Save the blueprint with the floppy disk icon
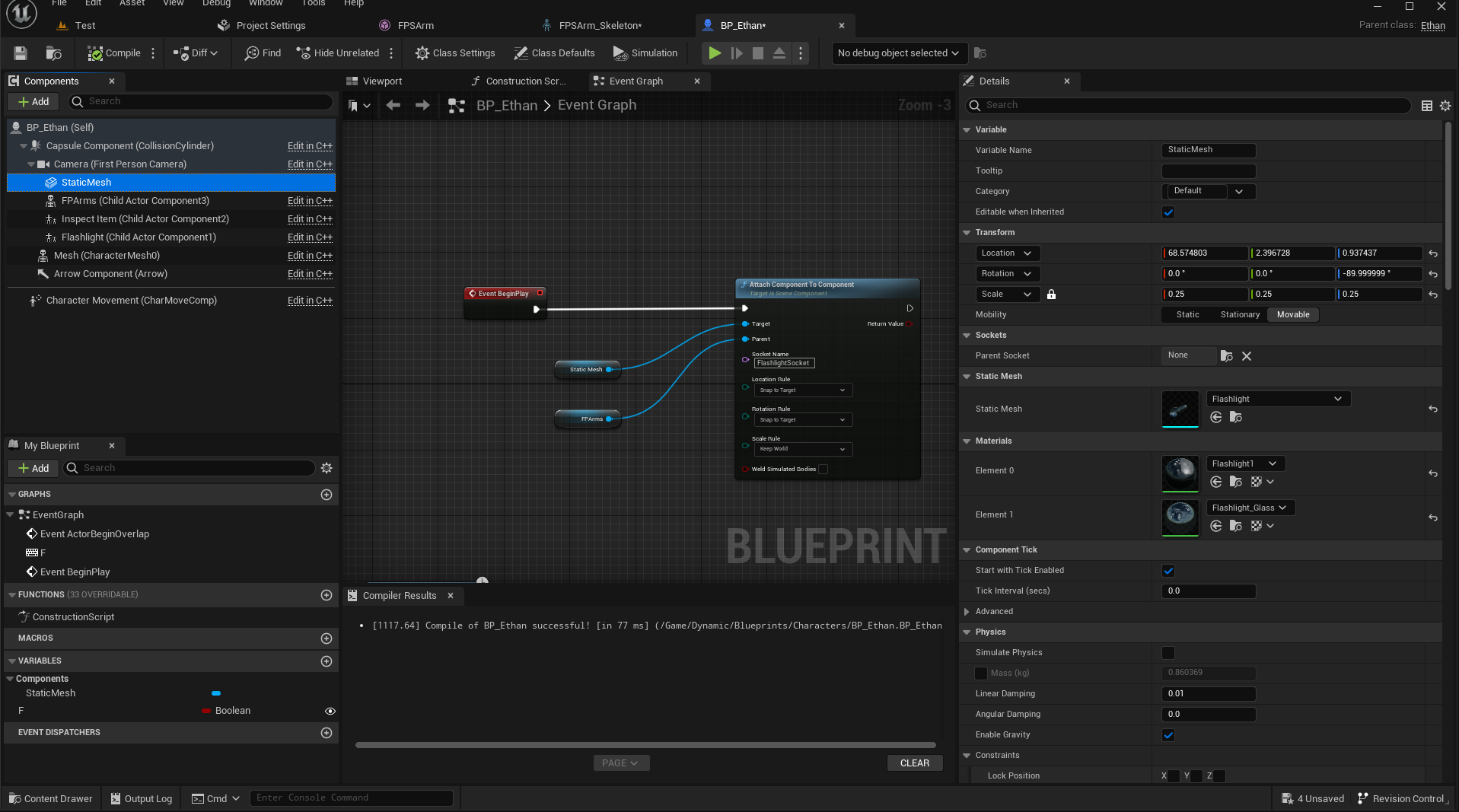 [21, 53]
